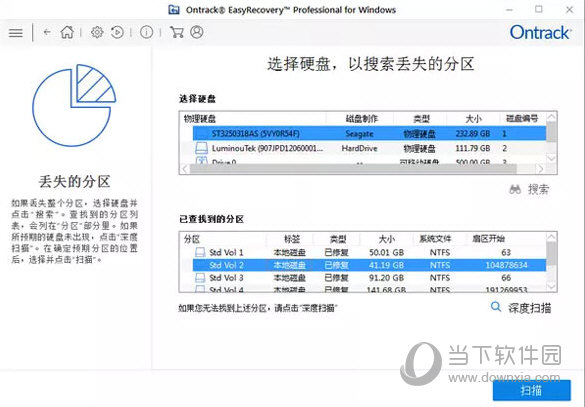This screenshot has height=407, width=585.
Task: Select partition Std Vol 2
Action: (x=369, y=265)
